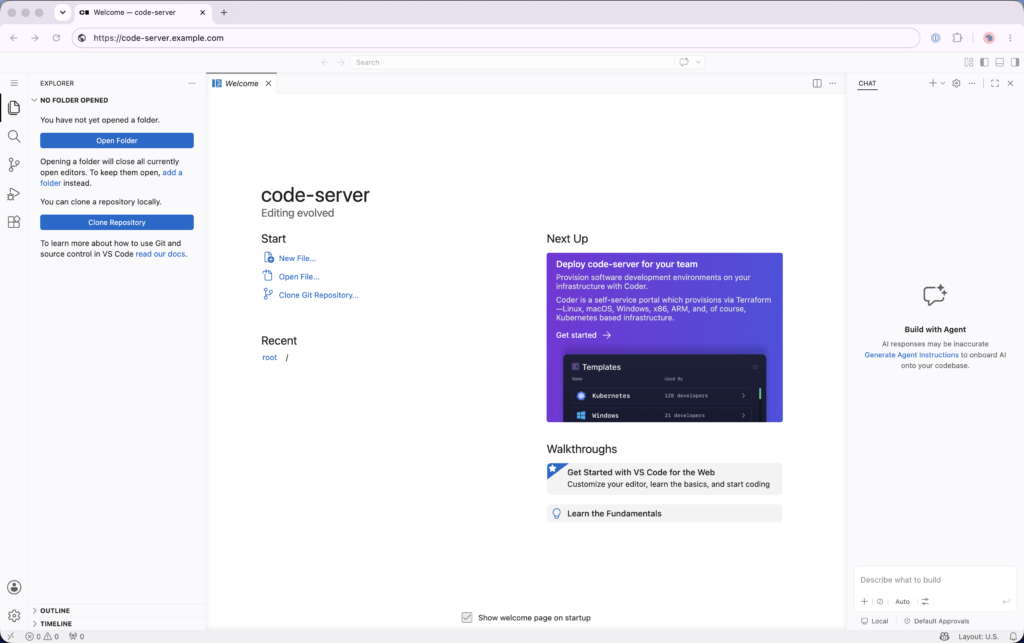Viewport: 1024px width, 643px height.
Task: Open the chat dropdown beside search bar
Action: [x=698, y=62]
